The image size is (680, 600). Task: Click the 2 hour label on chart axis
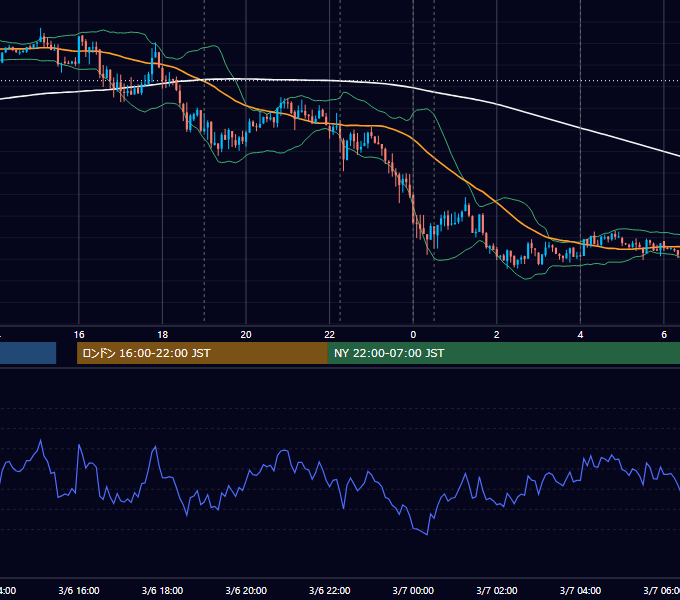coord(497,335)
